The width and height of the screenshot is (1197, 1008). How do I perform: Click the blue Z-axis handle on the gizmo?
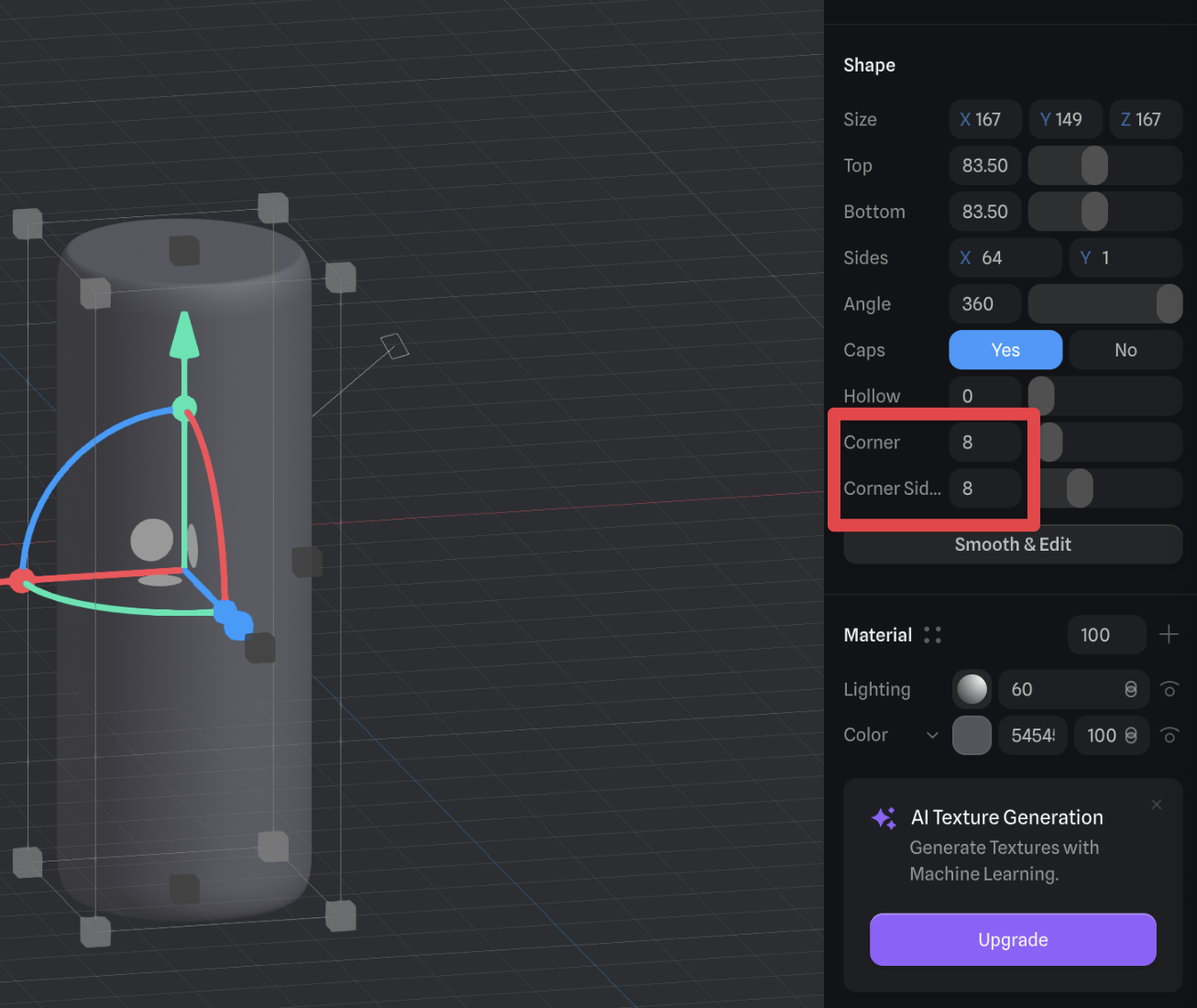(x=236, y=623)
